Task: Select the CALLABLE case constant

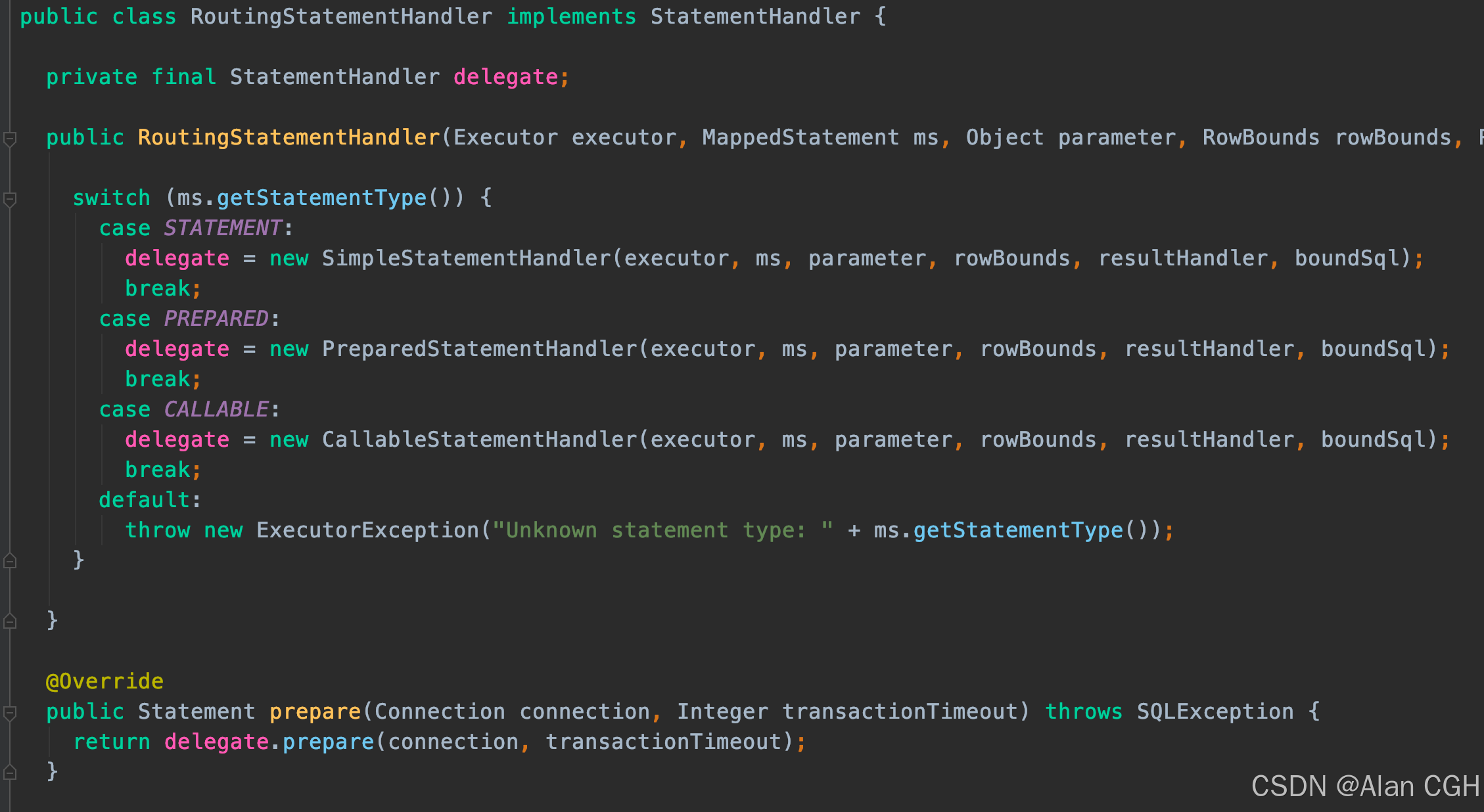Action: [216, 409]
